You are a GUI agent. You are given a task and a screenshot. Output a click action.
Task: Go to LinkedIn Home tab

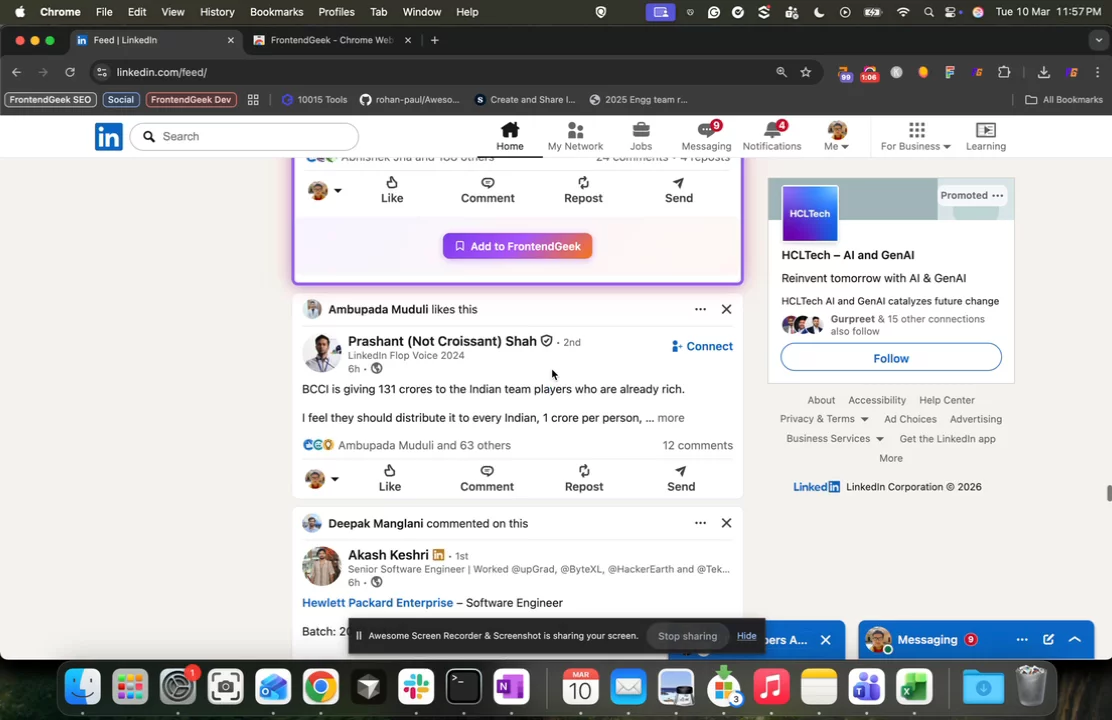tap(509, 136)
